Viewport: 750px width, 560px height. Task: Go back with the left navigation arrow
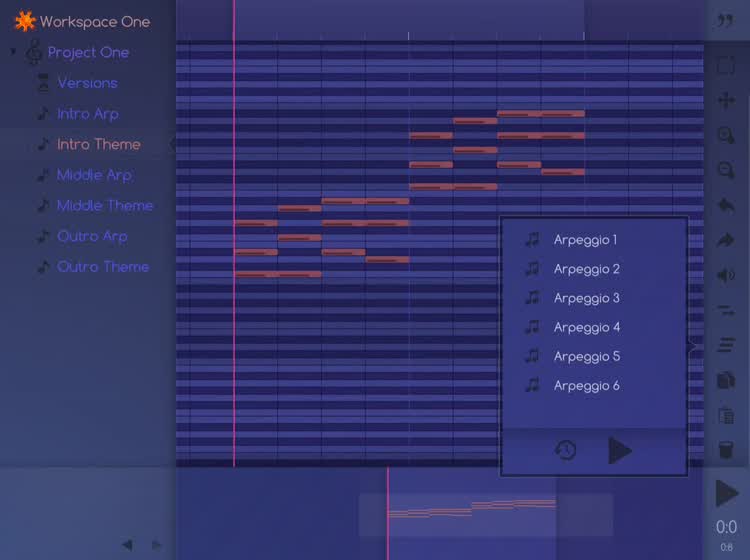pos(127,545)
